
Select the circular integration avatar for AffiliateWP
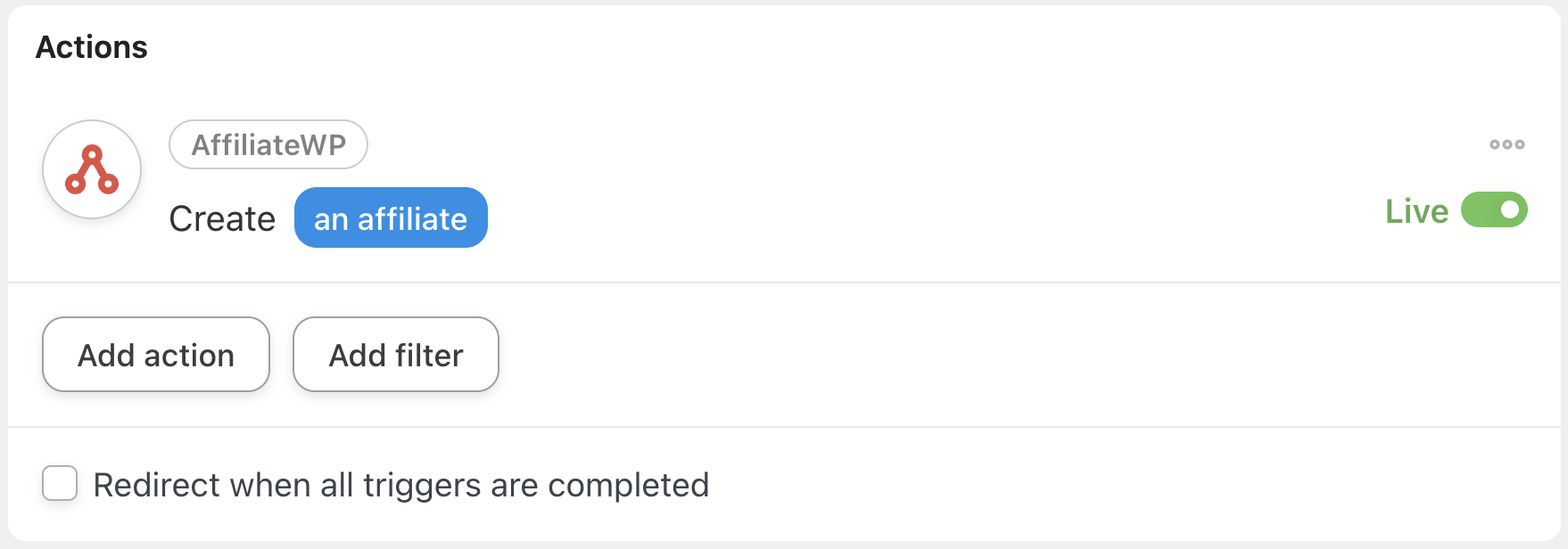click(92, 169)
